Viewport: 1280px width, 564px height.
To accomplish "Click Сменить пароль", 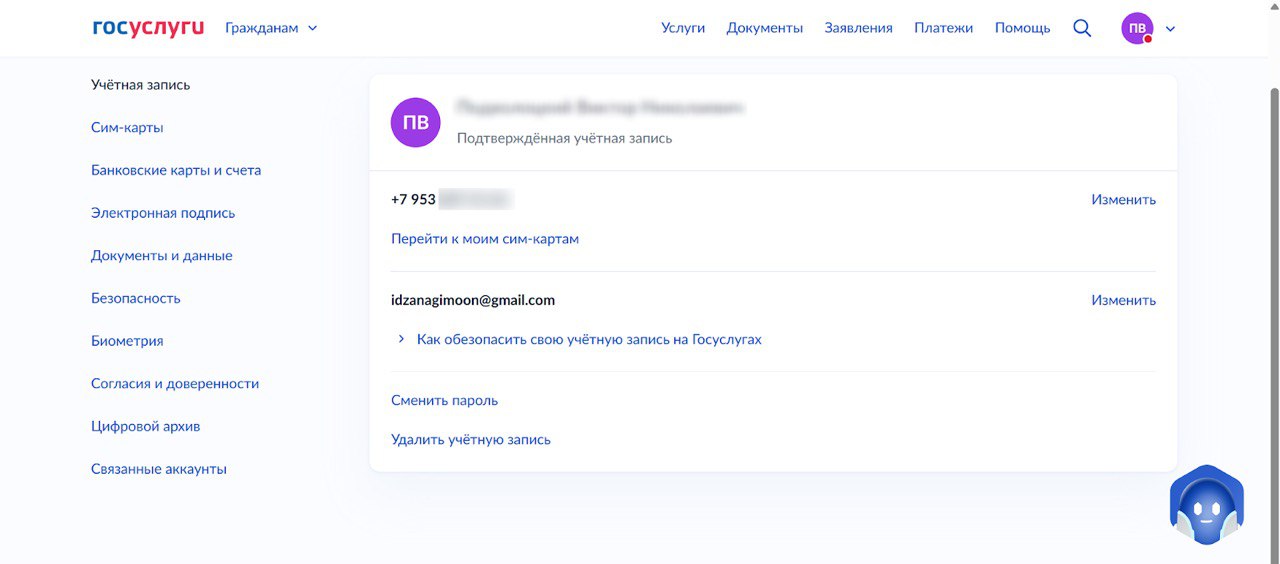I will click(445, 400).
